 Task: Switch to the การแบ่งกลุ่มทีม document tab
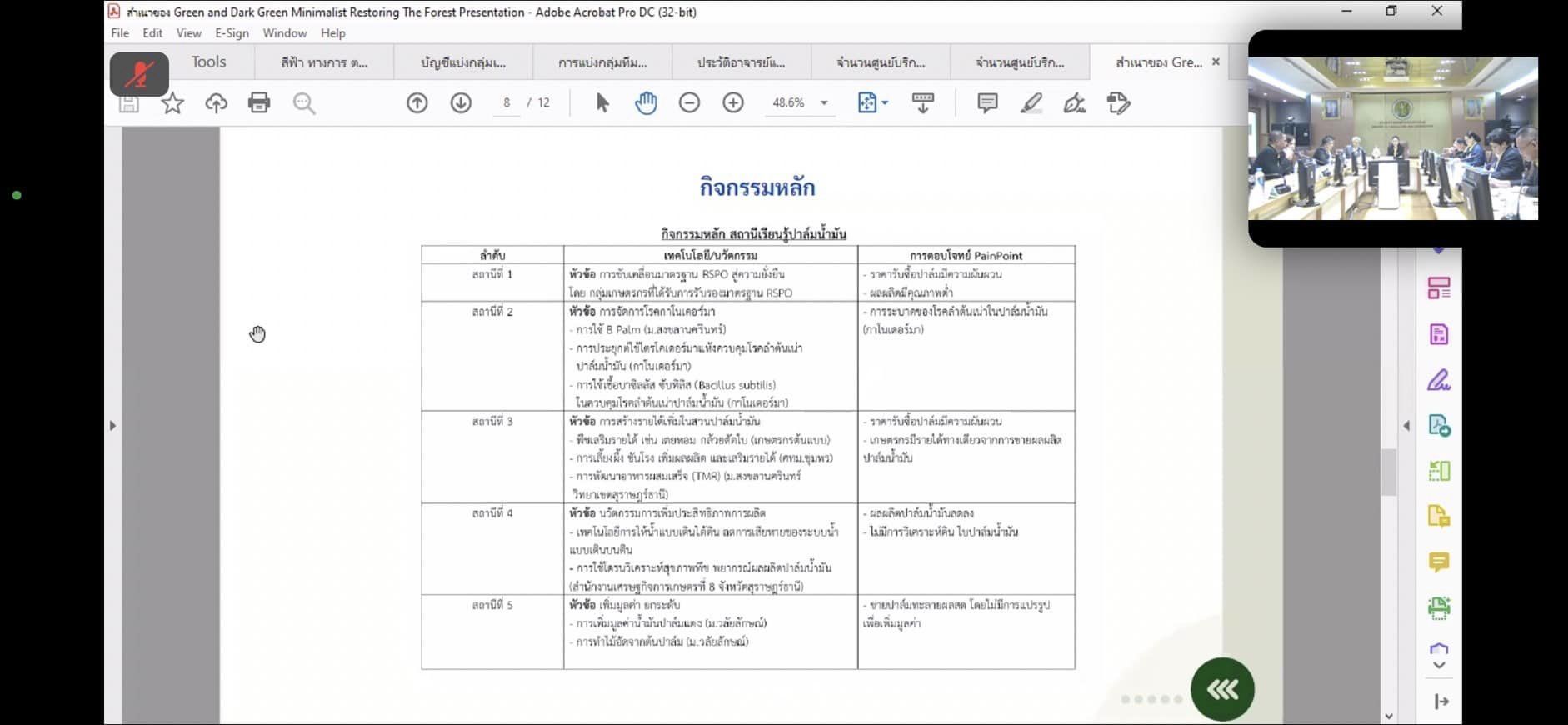[602, 62]
